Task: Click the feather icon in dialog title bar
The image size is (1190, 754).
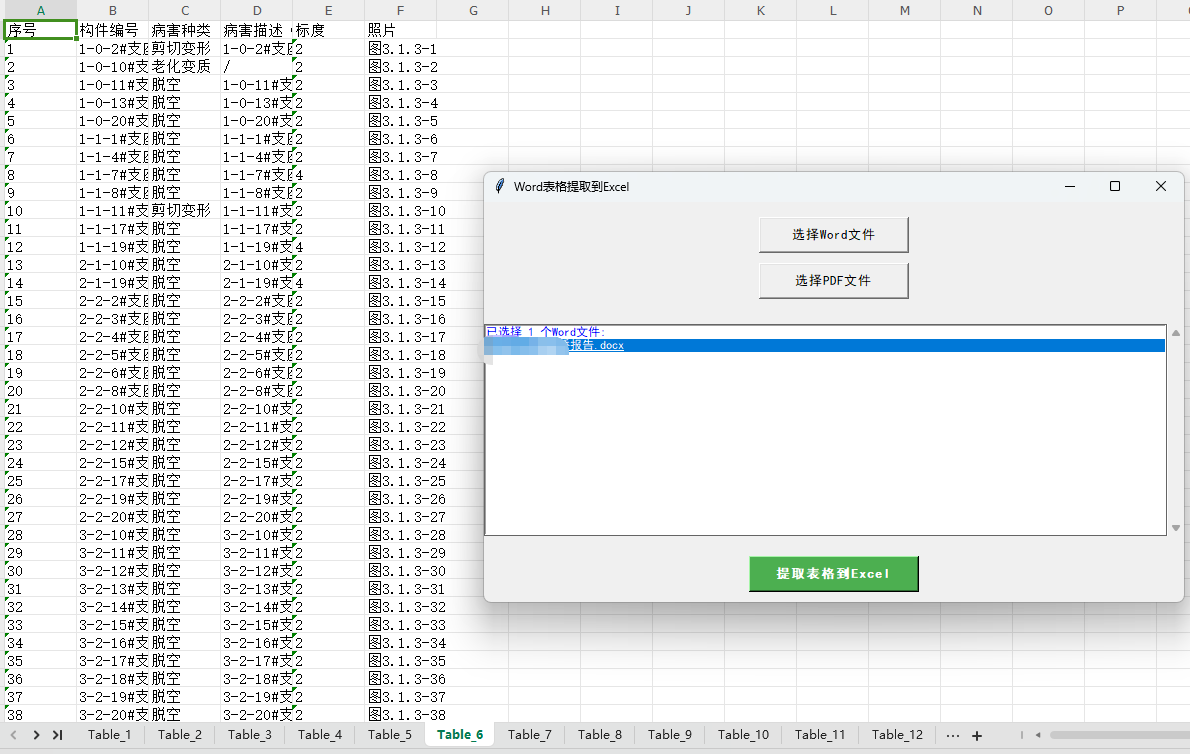Action: pyautogui.click(x=500, y=186)
